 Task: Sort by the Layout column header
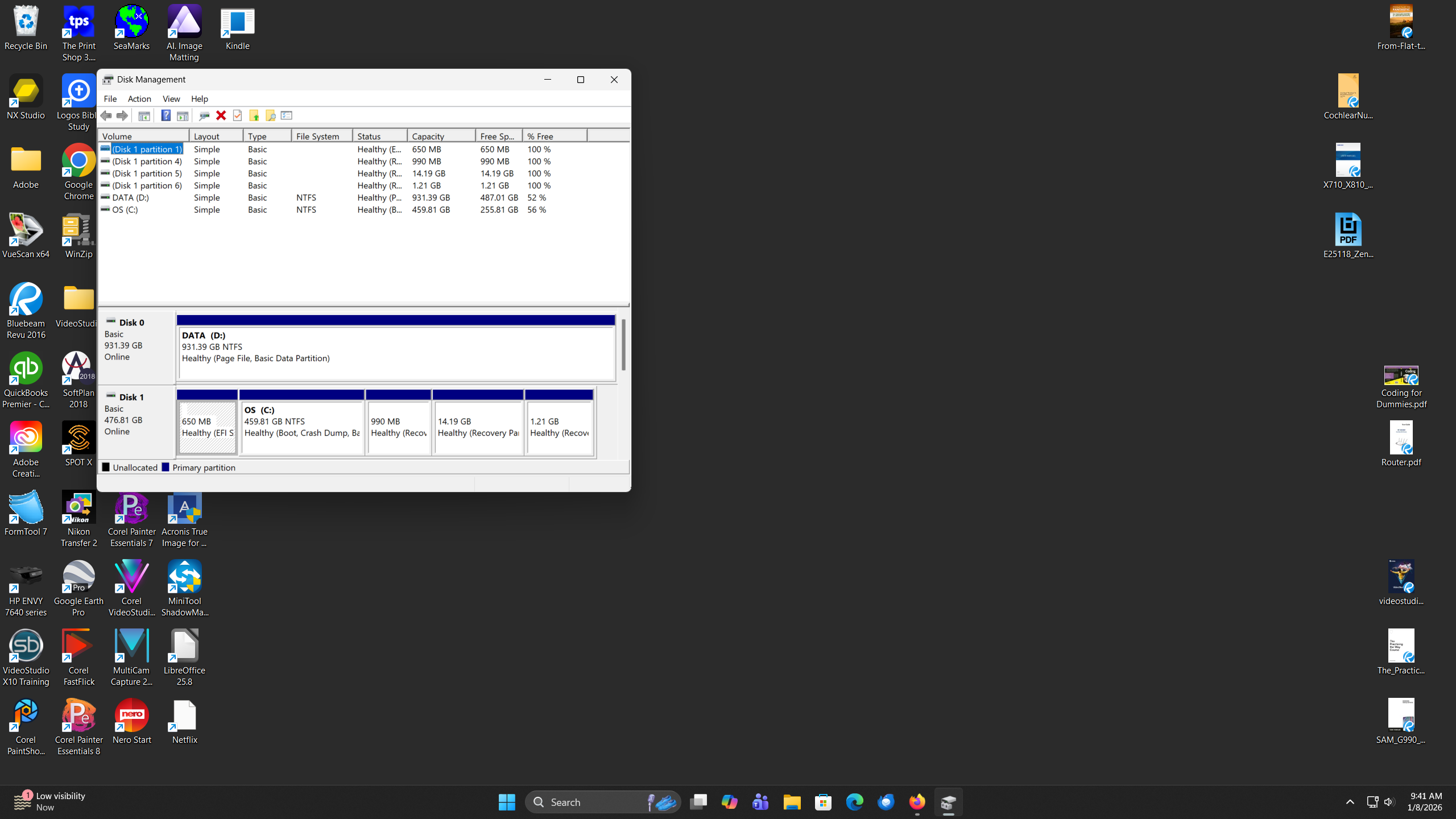pyautogui.click(x=216, y=136)
